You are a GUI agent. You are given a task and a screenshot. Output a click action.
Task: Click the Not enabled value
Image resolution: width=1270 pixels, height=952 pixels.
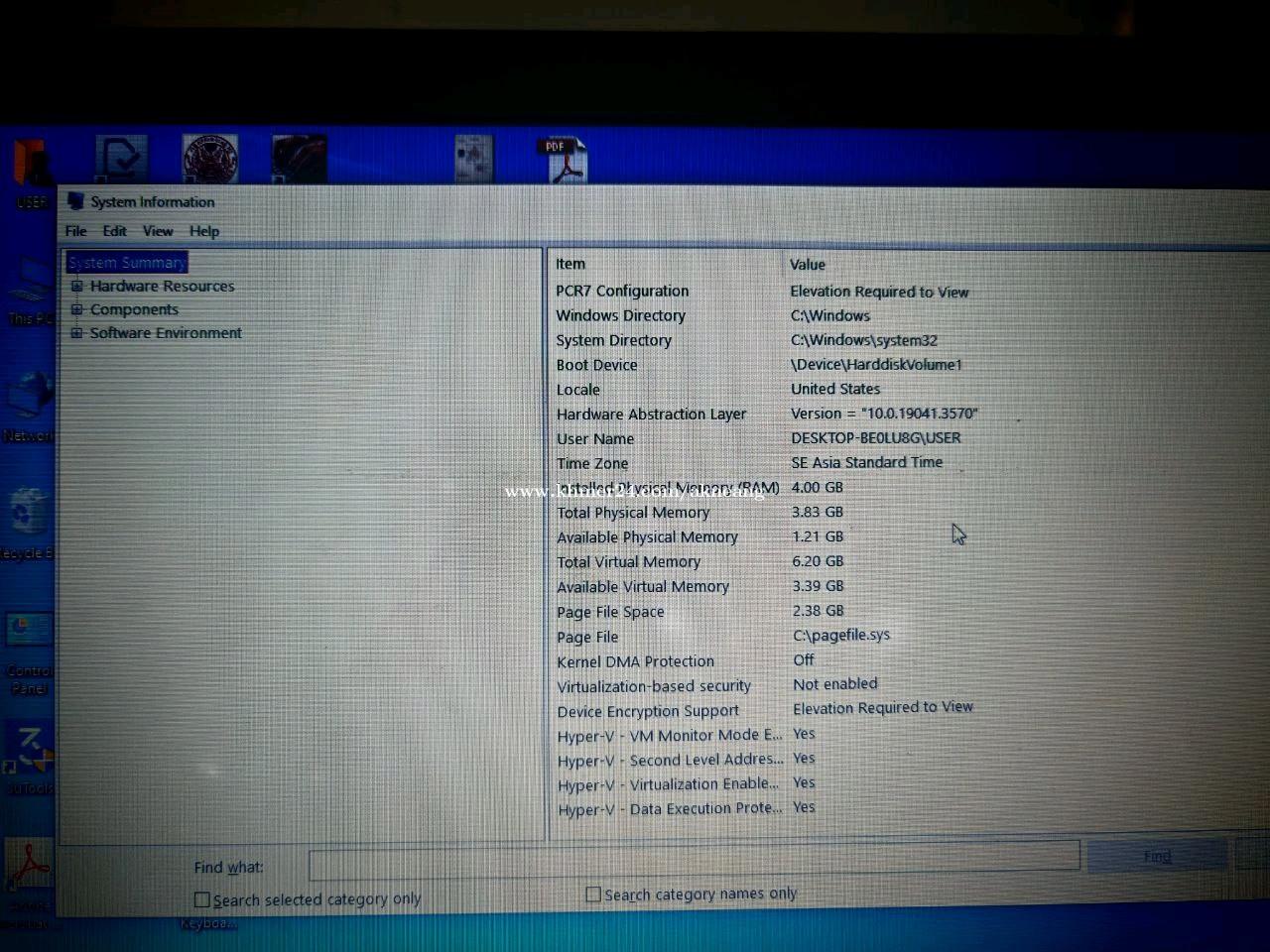point(835,684)
